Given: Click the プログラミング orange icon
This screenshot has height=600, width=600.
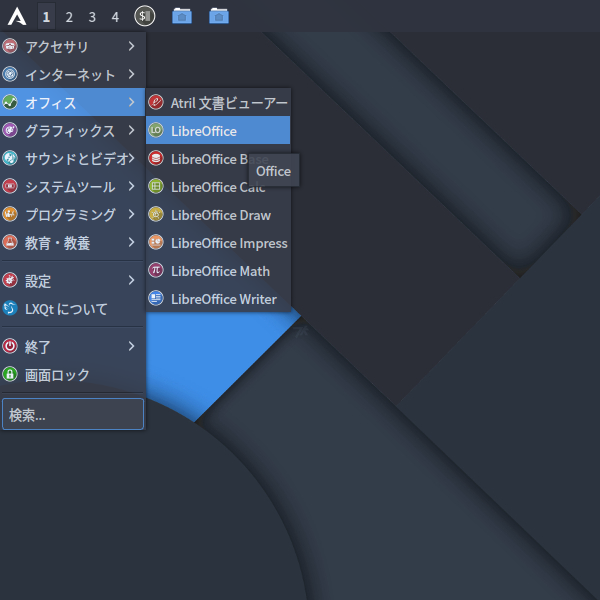Looking at the screenshot, I should click(10, 214).
